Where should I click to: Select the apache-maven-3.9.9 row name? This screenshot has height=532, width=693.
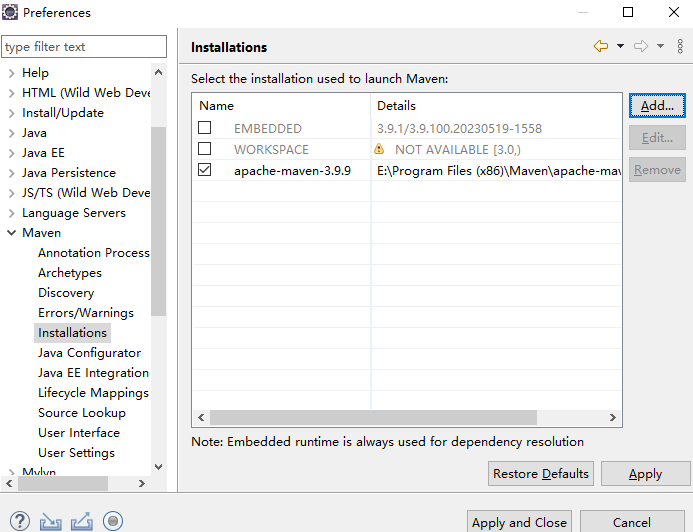coord(292,171)
